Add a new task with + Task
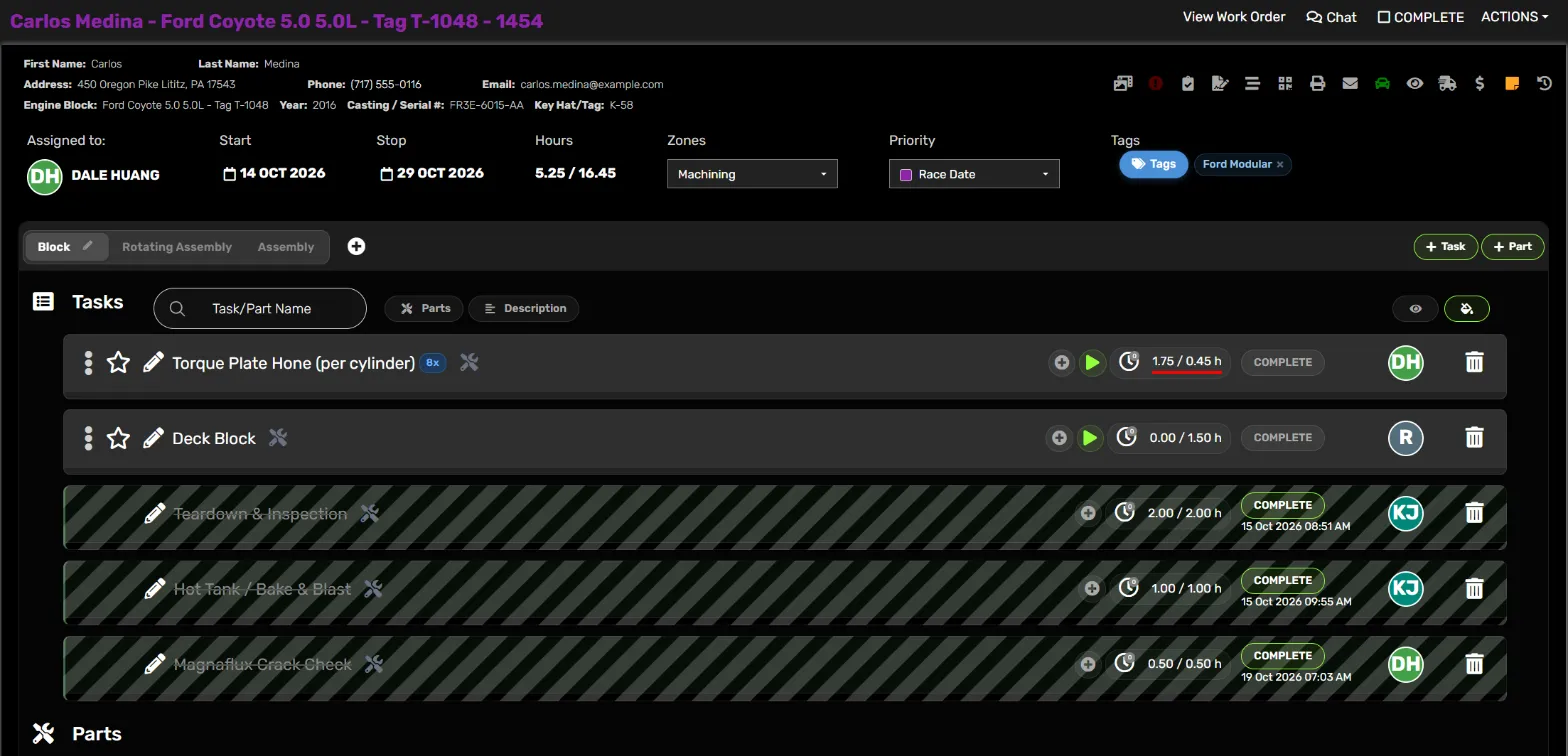1568x756 pixels. click(x=1445, y=246)
